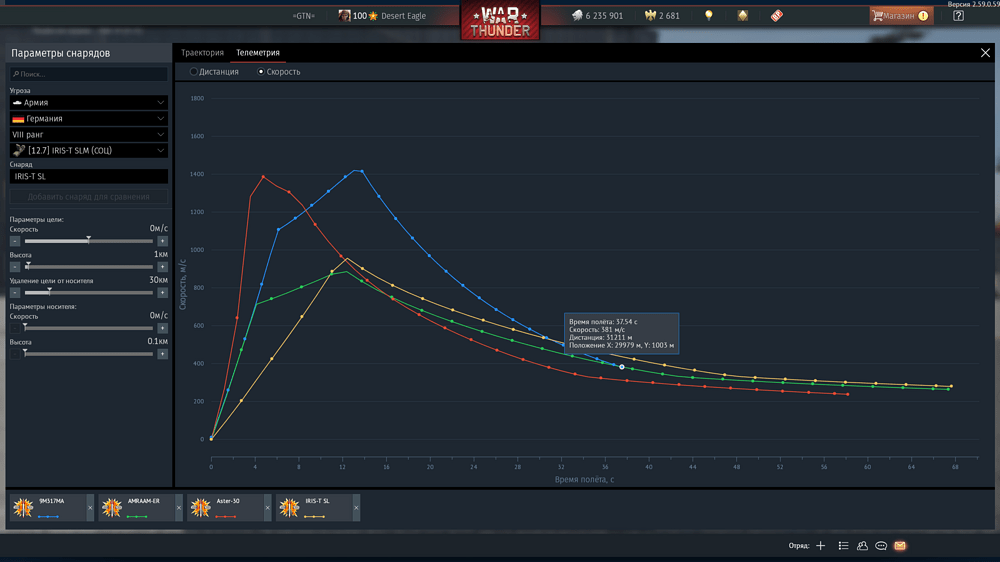Open the contacts people icon

click(862, 545)
